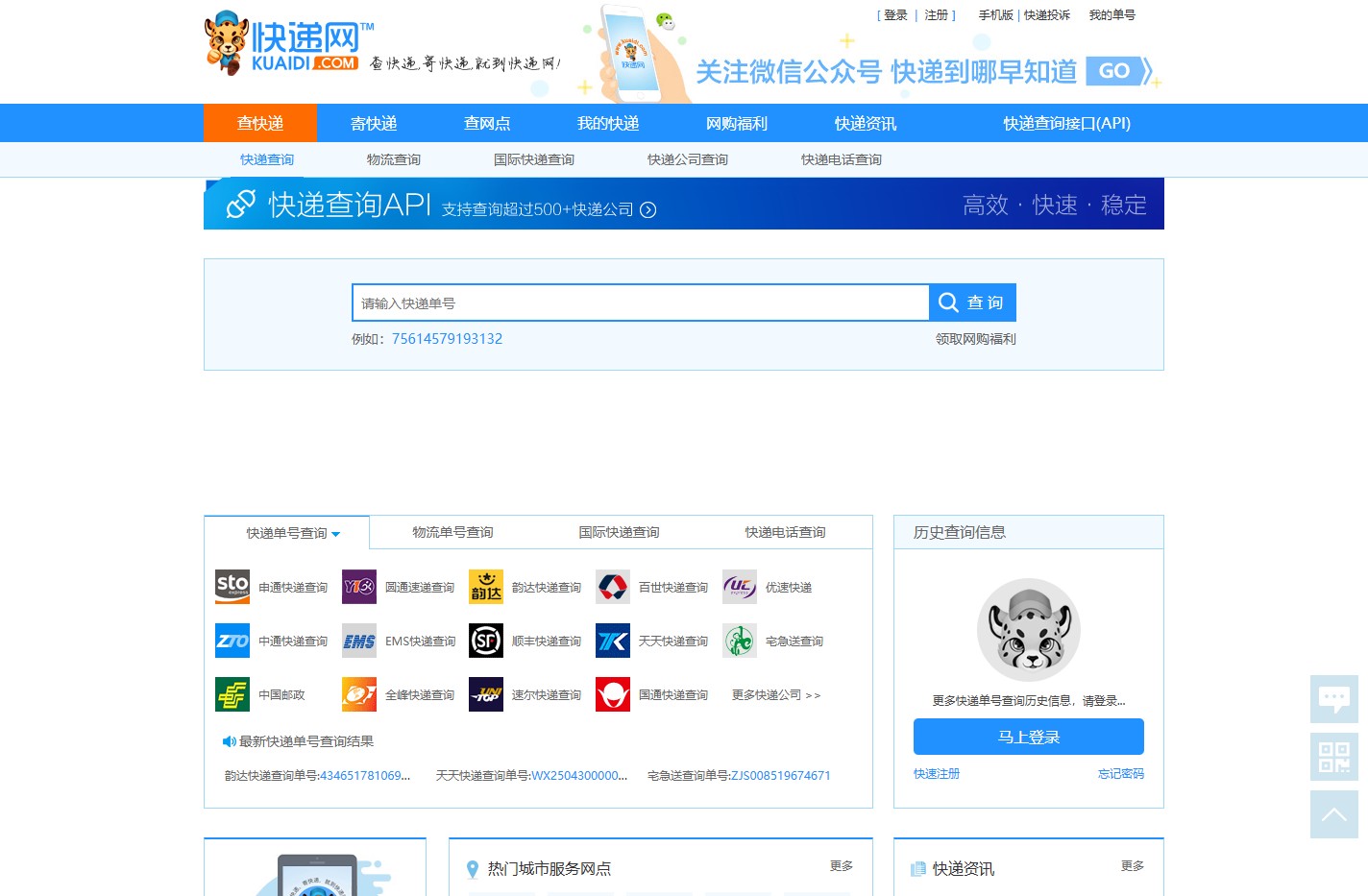The height and width of the screenshot is (896, 1368).
Task: Click the 百世 courier logo
Action: pyautogui.click(x=613, y=587)
